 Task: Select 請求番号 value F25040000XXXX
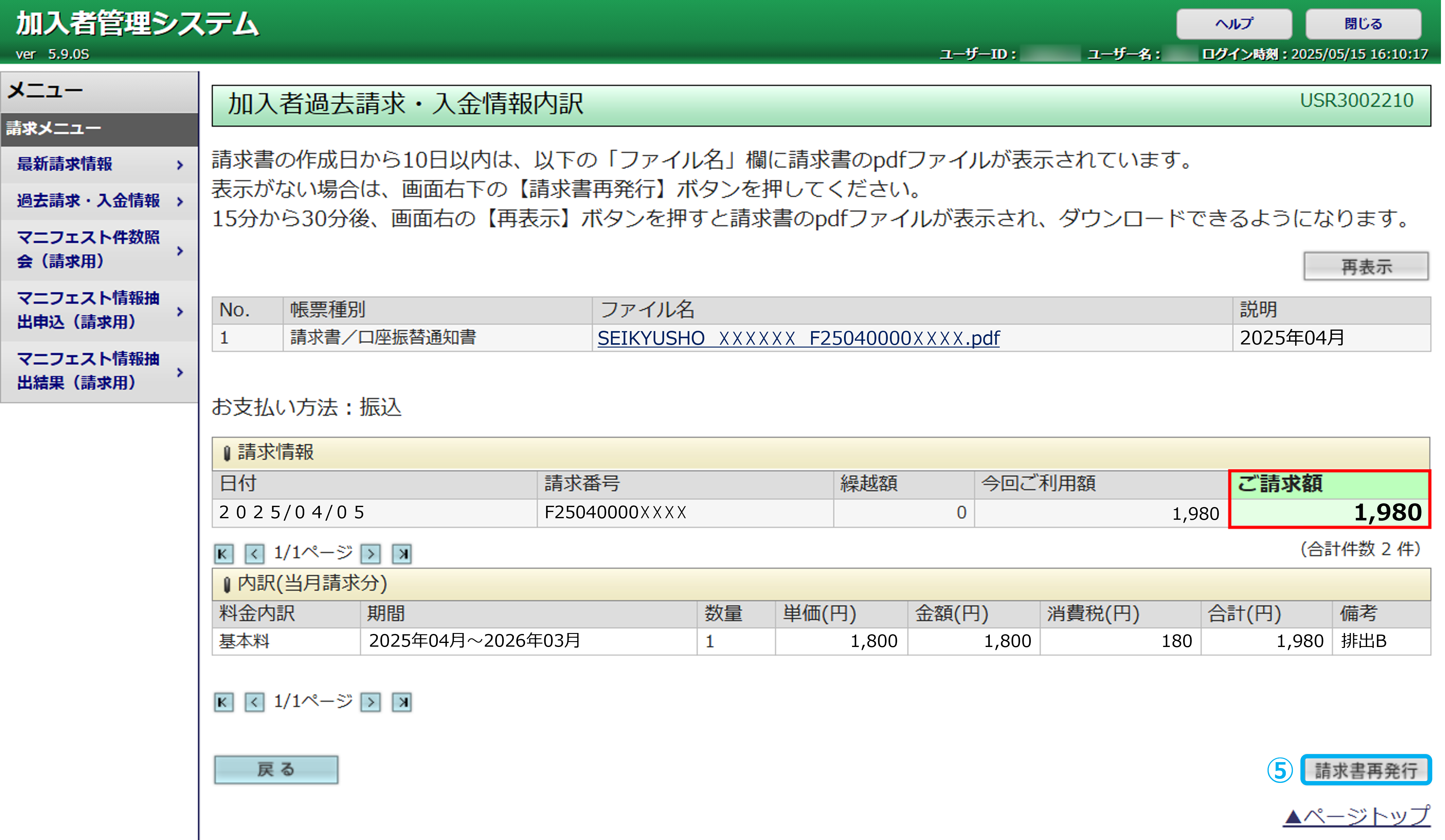click(685, 513)
